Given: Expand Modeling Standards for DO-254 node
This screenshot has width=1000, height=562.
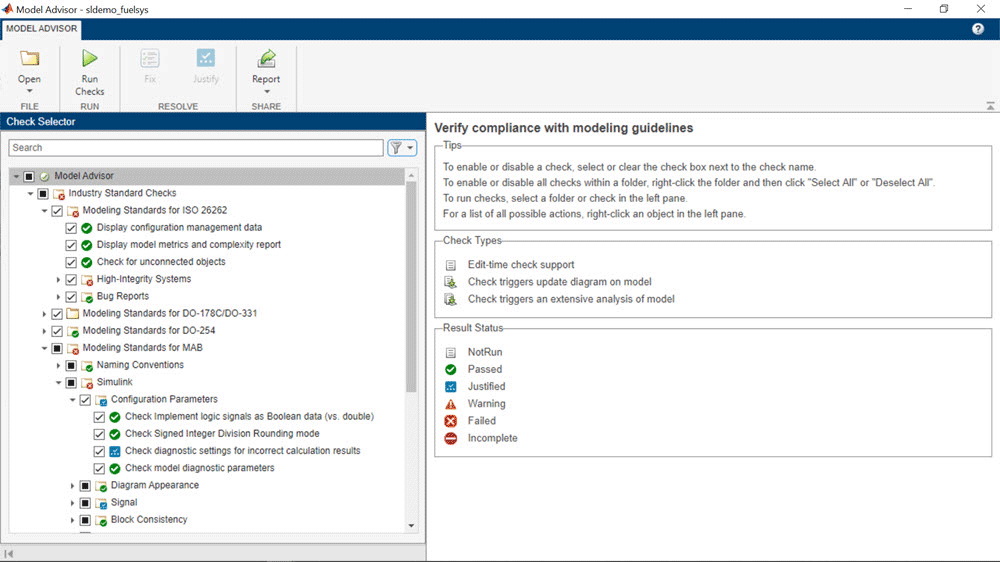Looking at the screenshot, I should click(44, 331).
